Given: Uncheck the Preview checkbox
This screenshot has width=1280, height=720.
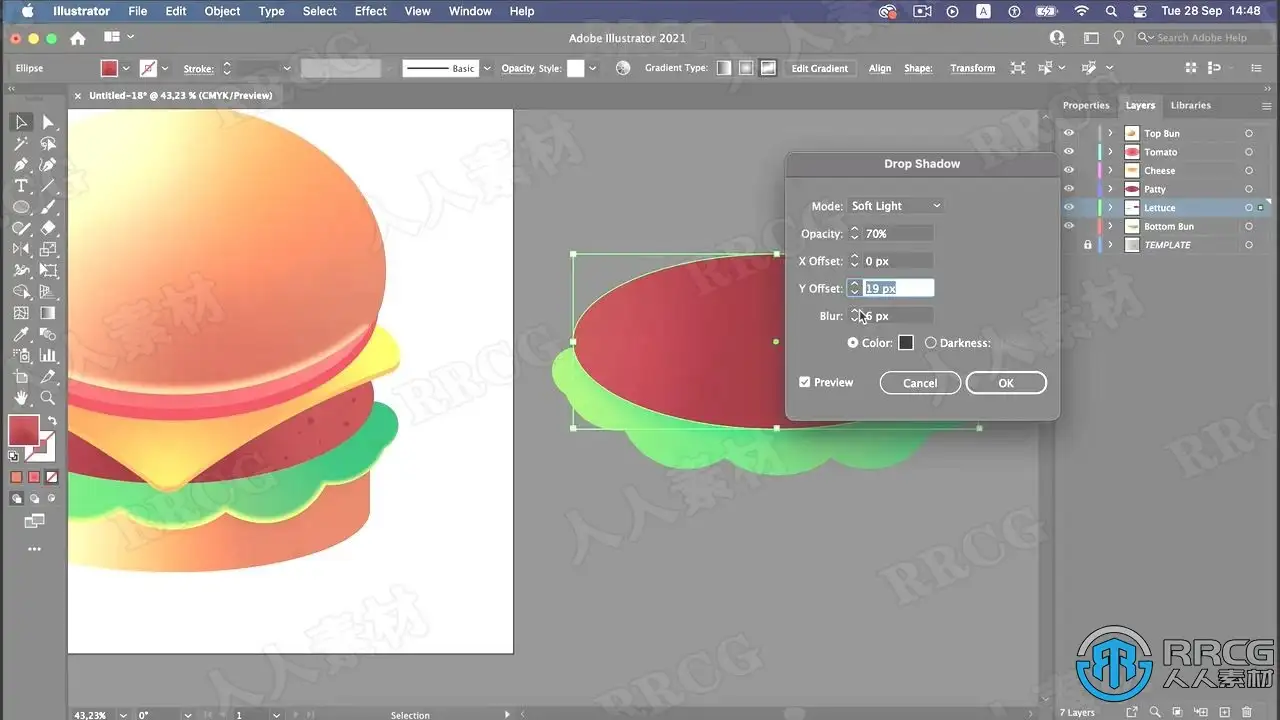Looking at the screenshot, I should (x=805, y=382).
